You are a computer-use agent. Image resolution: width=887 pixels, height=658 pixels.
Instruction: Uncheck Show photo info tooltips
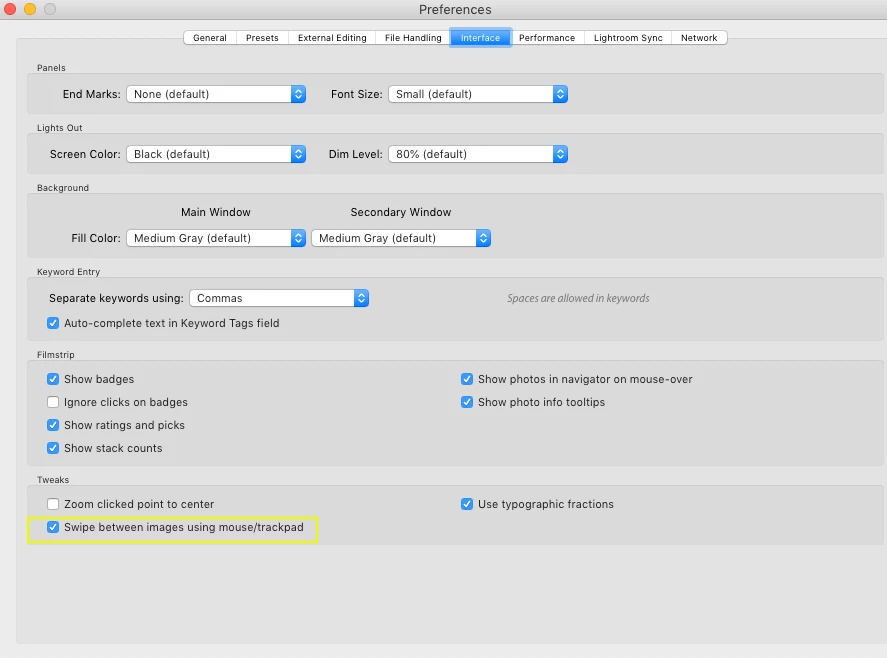tap(467, 402)
